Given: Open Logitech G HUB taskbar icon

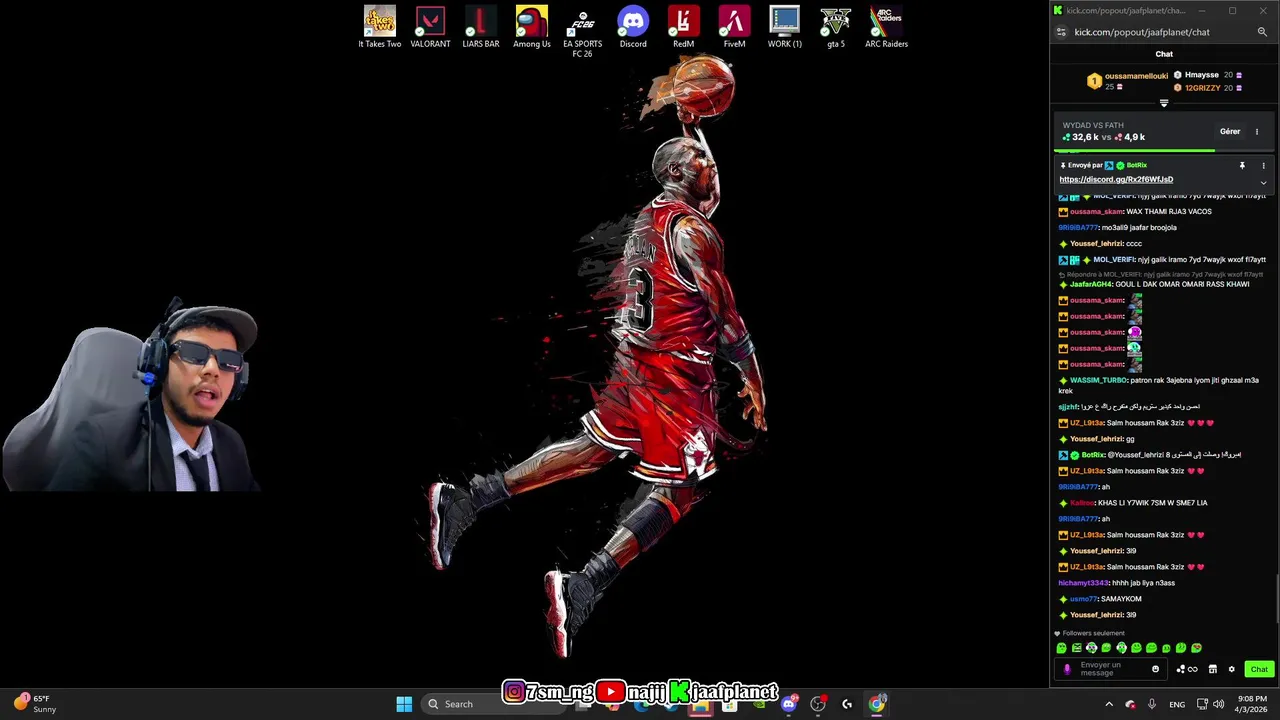Looking at the screenshot, I should pos(847,704).
